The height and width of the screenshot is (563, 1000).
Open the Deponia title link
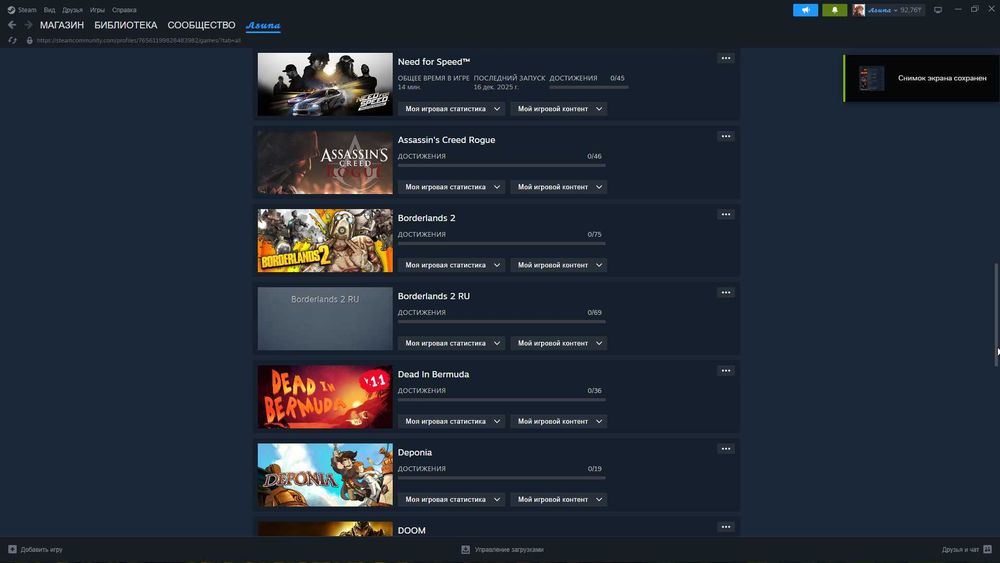click(x=415, y=452)
